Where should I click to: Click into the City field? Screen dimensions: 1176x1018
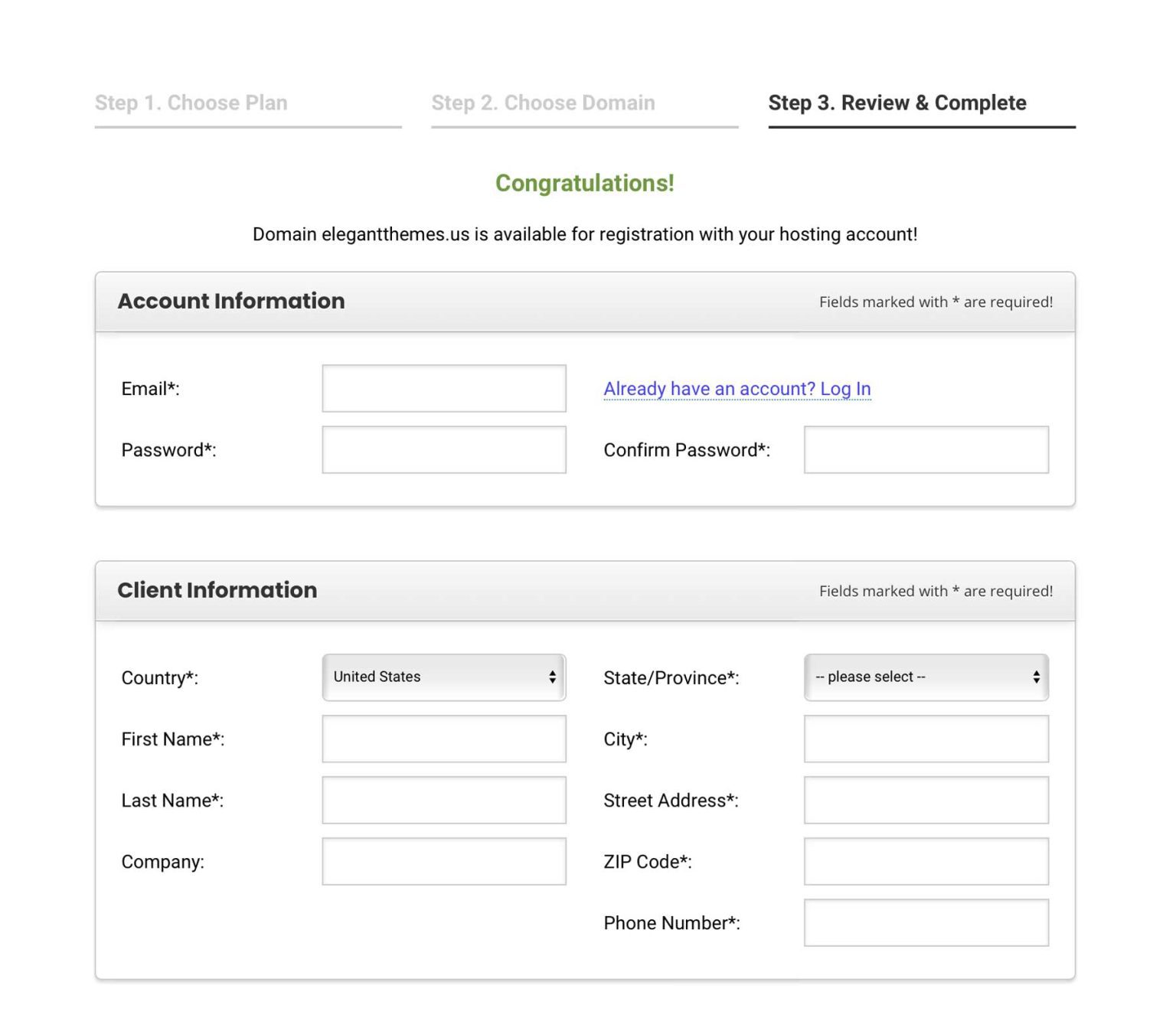[x=926, y=738]
